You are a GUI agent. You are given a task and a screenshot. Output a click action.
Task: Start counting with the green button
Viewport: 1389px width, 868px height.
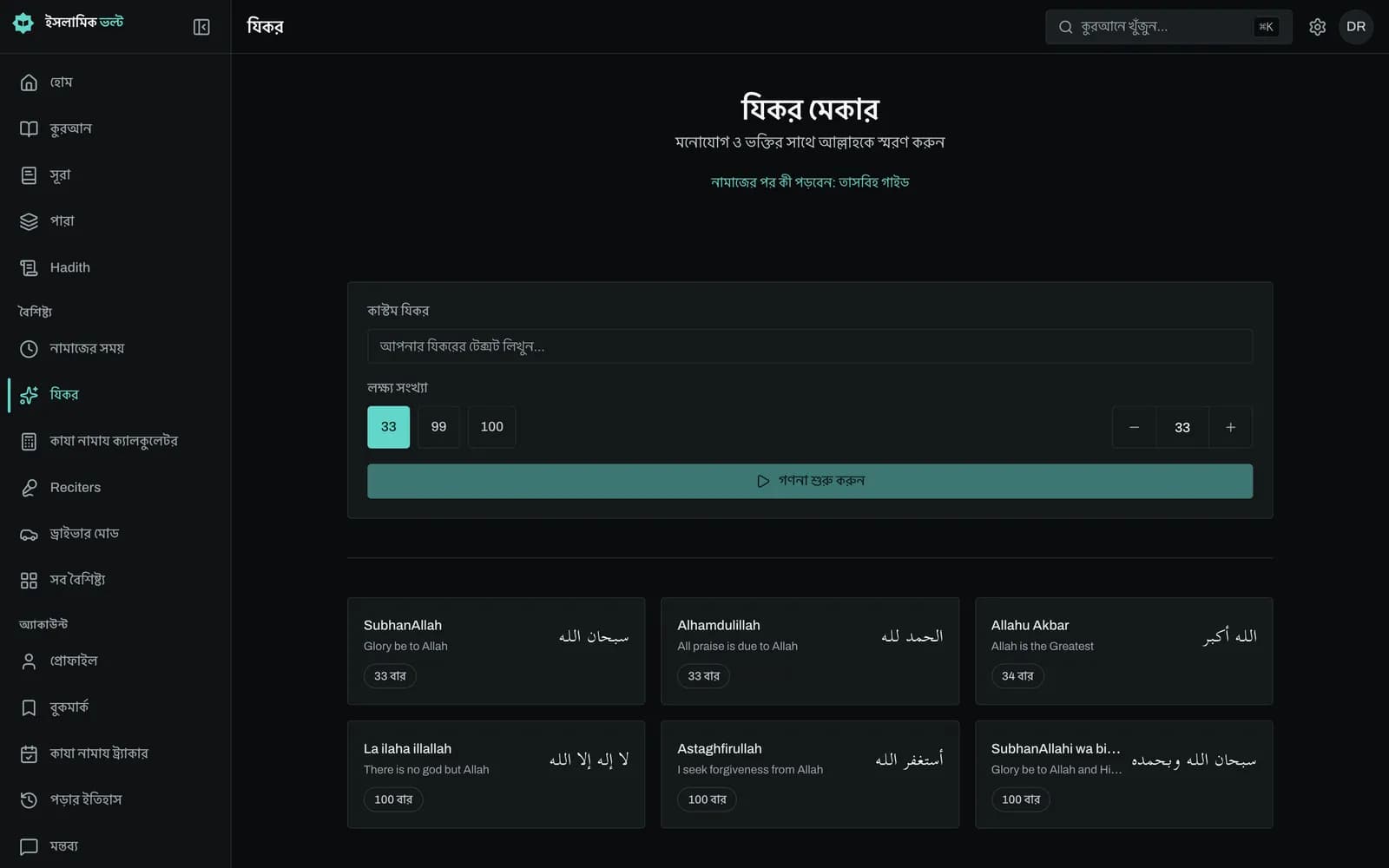pos(810,481)
